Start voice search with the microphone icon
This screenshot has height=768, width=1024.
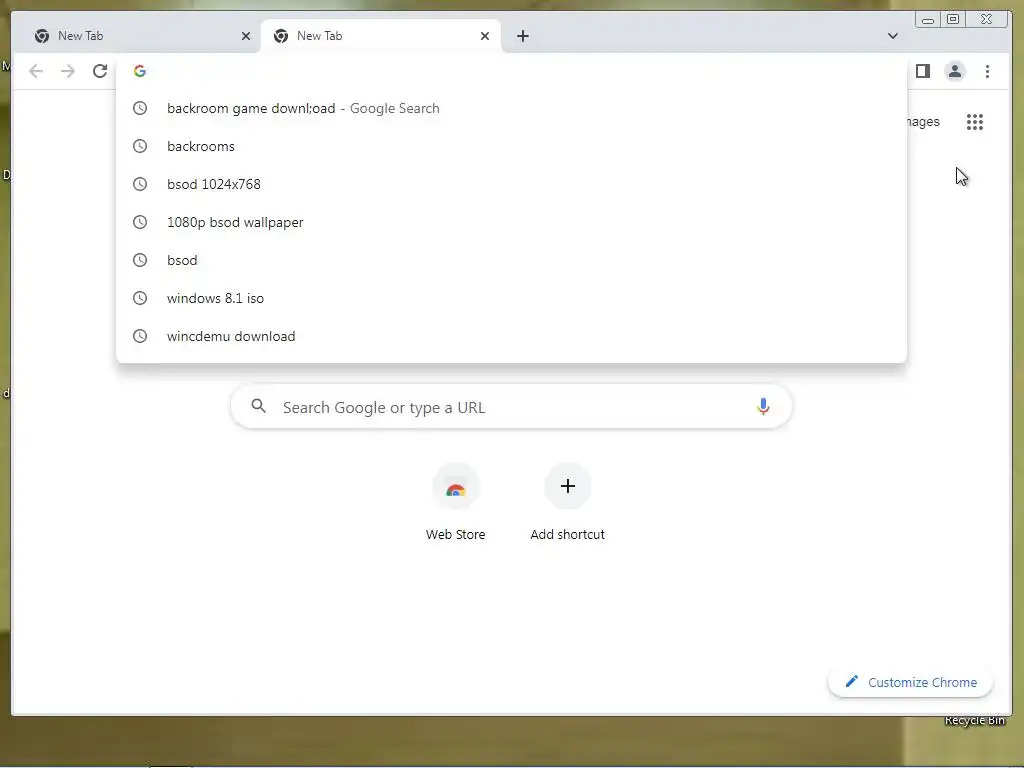pyautogui.click(x=763, y=407)
